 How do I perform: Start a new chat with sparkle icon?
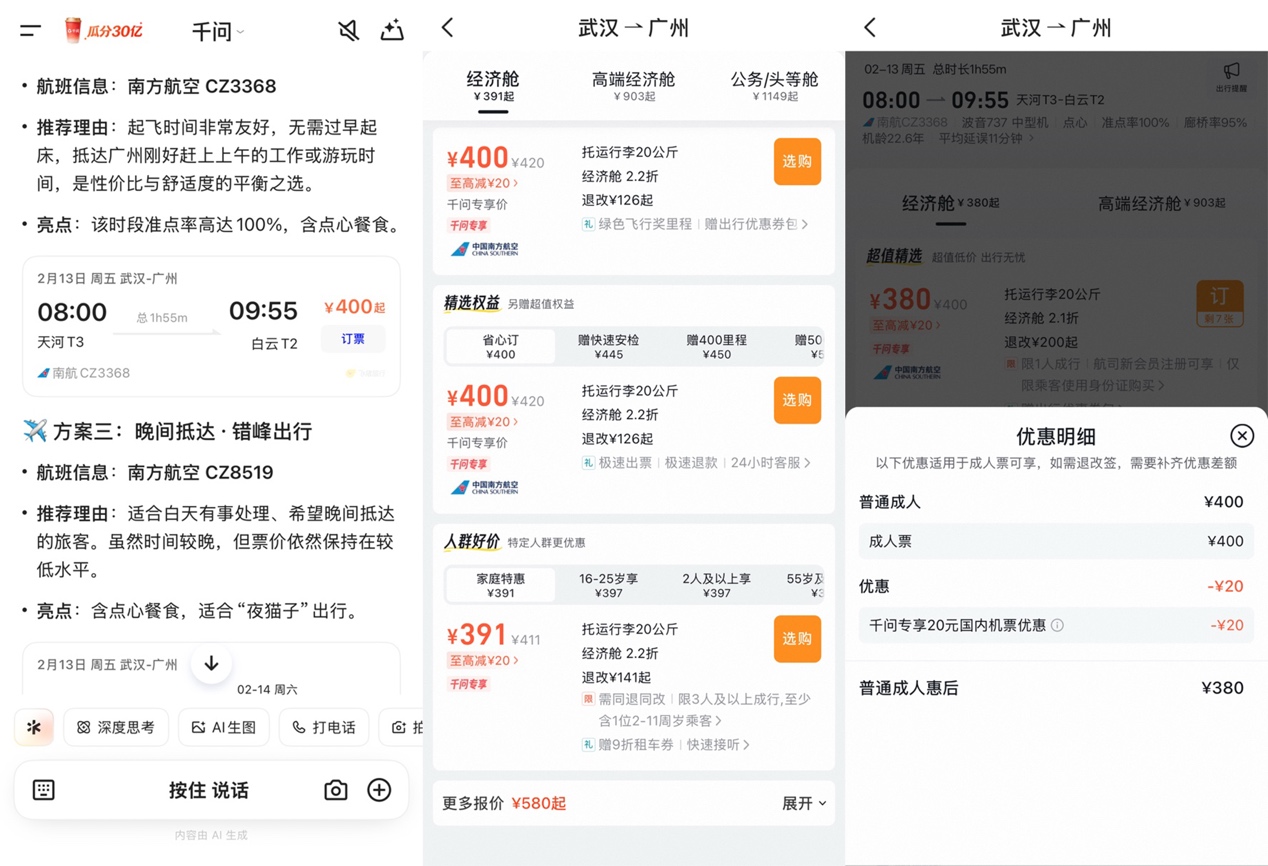point(392,31)
